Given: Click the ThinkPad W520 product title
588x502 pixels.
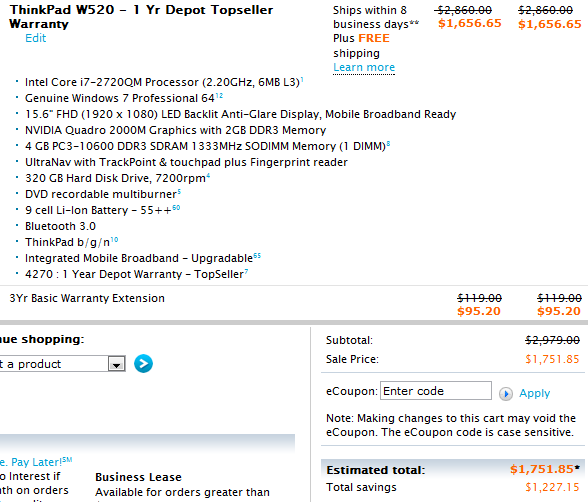Looking at the screenshot, I should click(x=141, y=17).
